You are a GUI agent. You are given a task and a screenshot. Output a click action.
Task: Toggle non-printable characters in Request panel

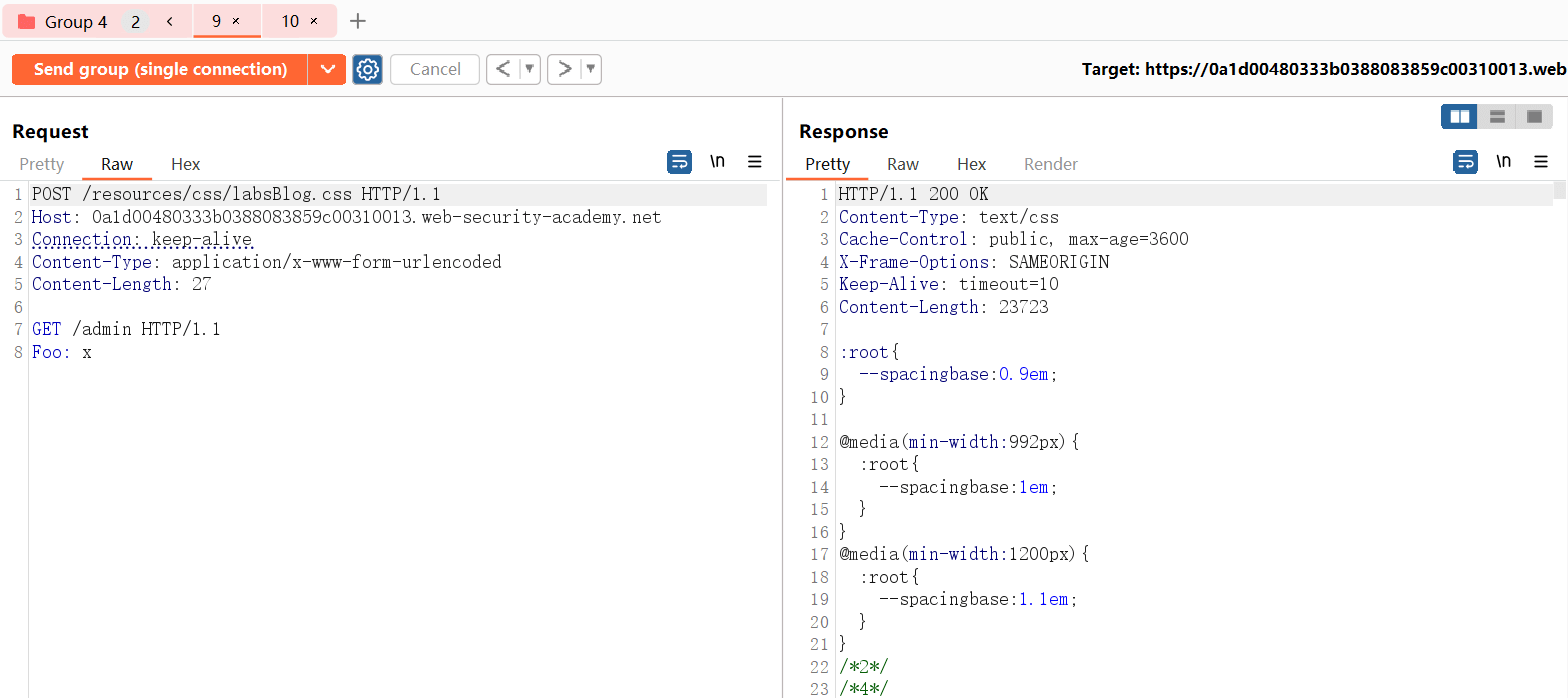(717, 162)
